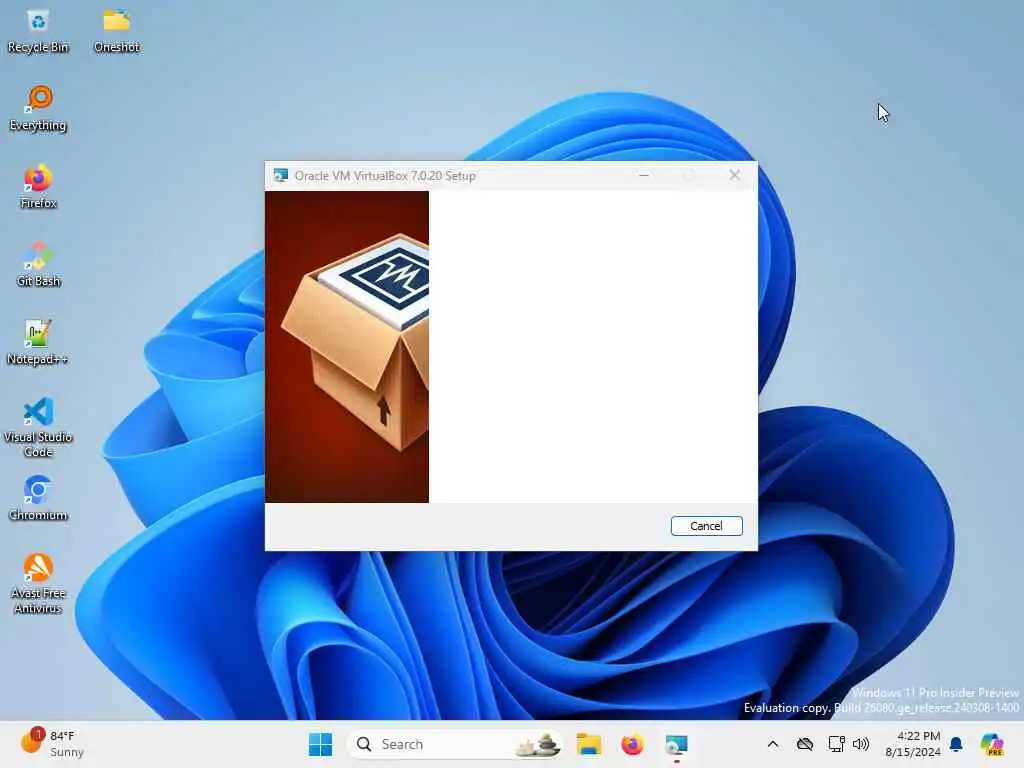1024x768 pixels.
Task: Select the Avast Free Antivirus desktop shortcut
Action: coord(38,583)
